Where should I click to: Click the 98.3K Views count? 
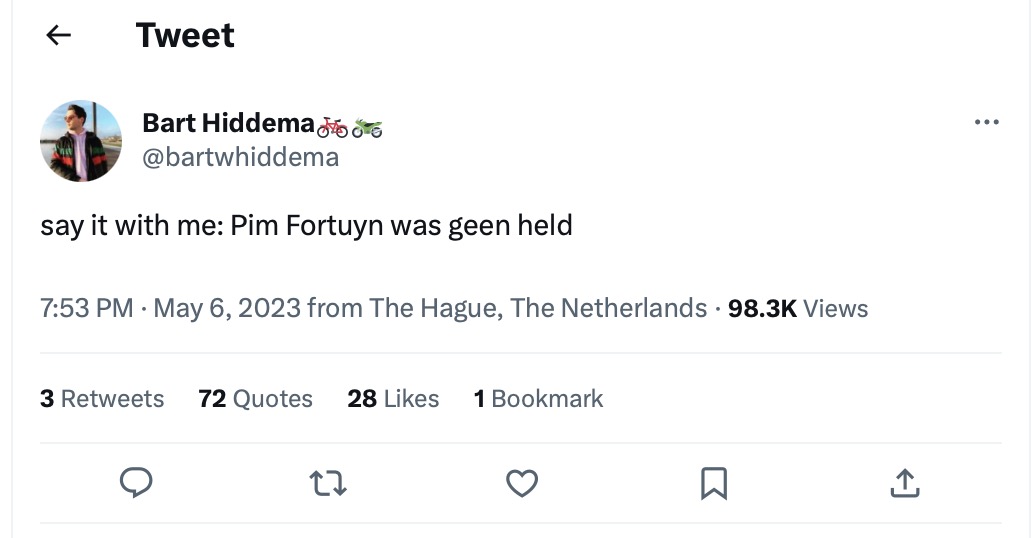click(x=798, y=308)
